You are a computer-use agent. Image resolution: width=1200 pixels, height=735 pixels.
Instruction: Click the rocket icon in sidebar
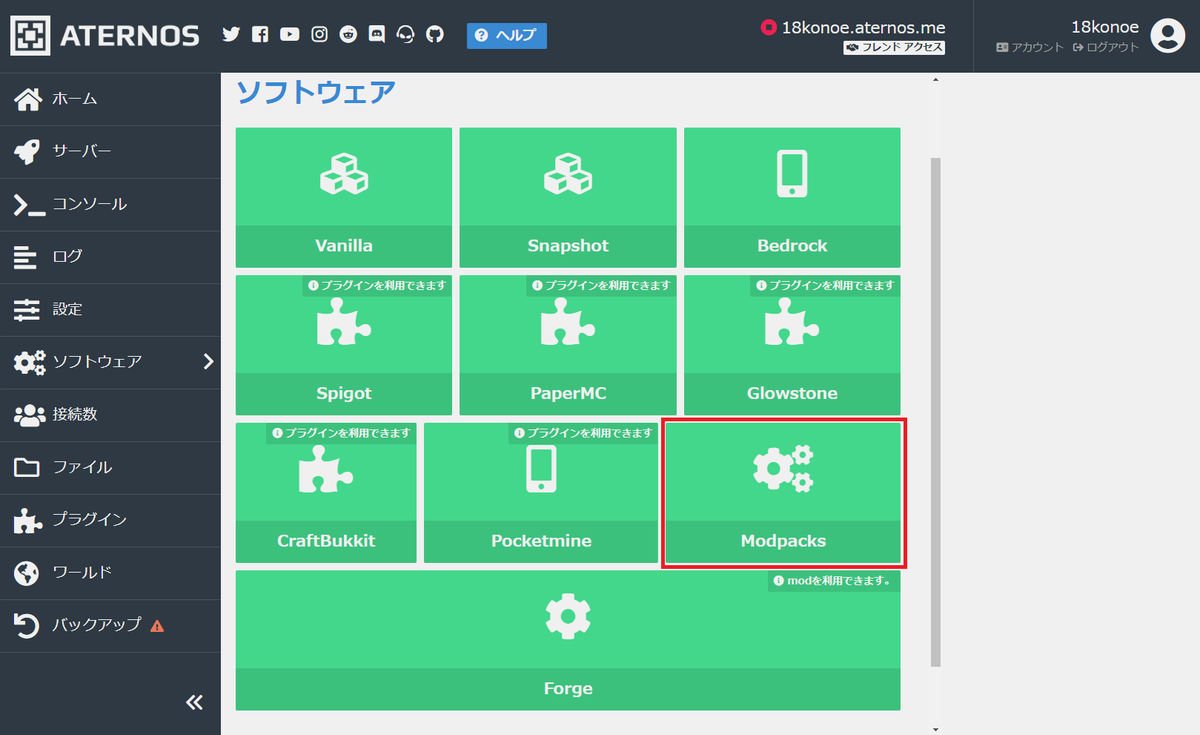click(x=28, y=151)
